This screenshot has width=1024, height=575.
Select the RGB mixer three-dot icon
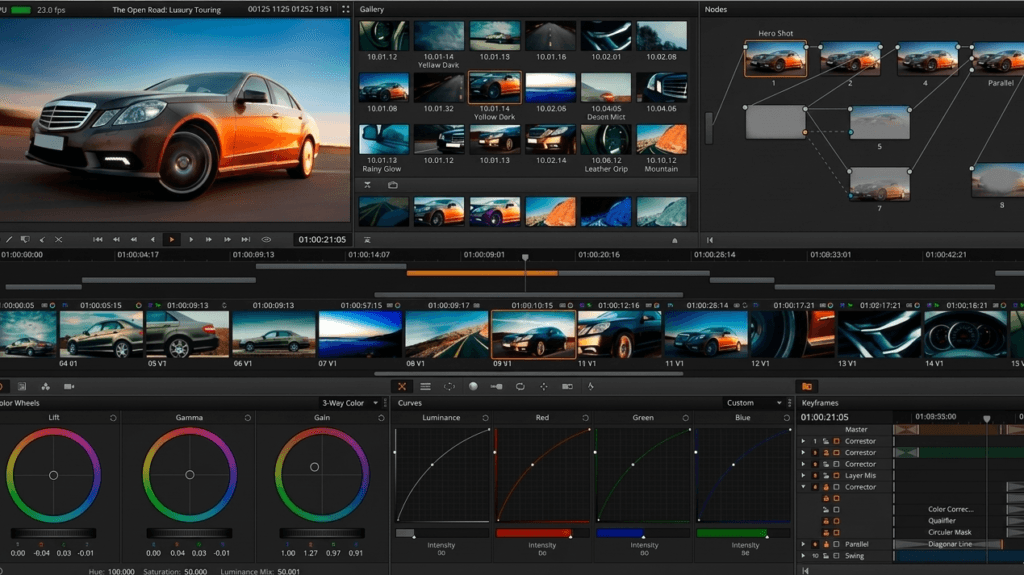pyautogui.click(x=45, y=387)
